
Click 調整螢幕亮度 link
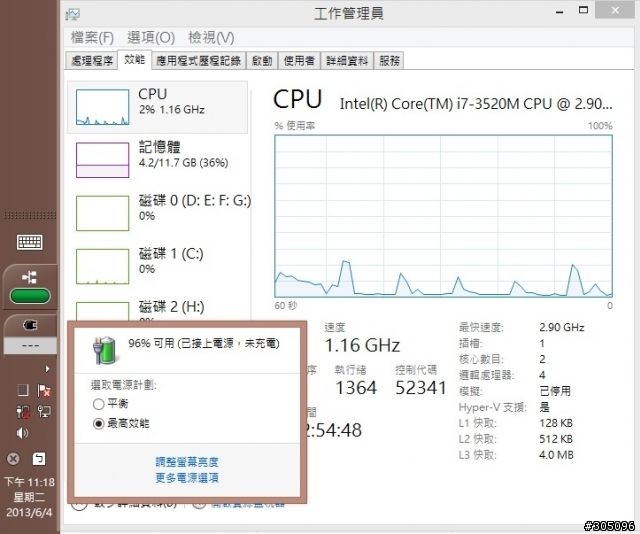click(x=187, y=462)
